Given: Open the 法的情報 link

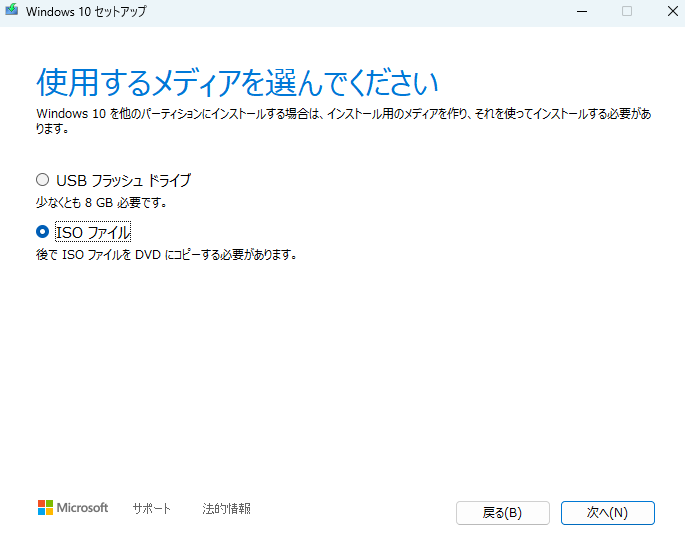Looking at the screenshot, I should (x=226, y=508).
